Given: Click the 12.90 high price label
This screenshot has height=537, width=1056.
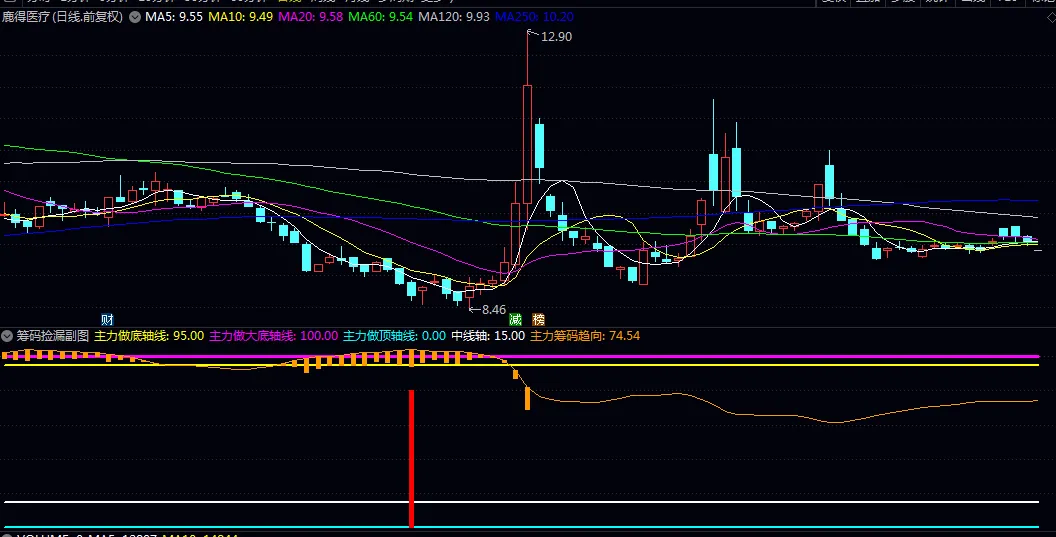Looking at the screenshot, I should 556,36.
